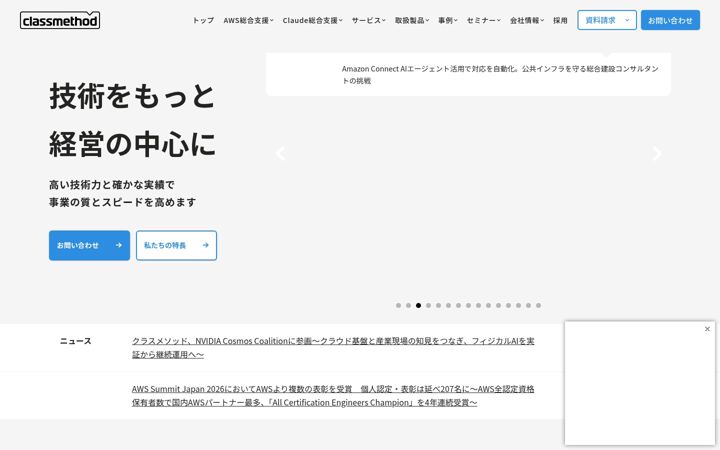The width and height of the screenshot is (720, 450).
Task: Click the classmethod logo
Action: 60,20
